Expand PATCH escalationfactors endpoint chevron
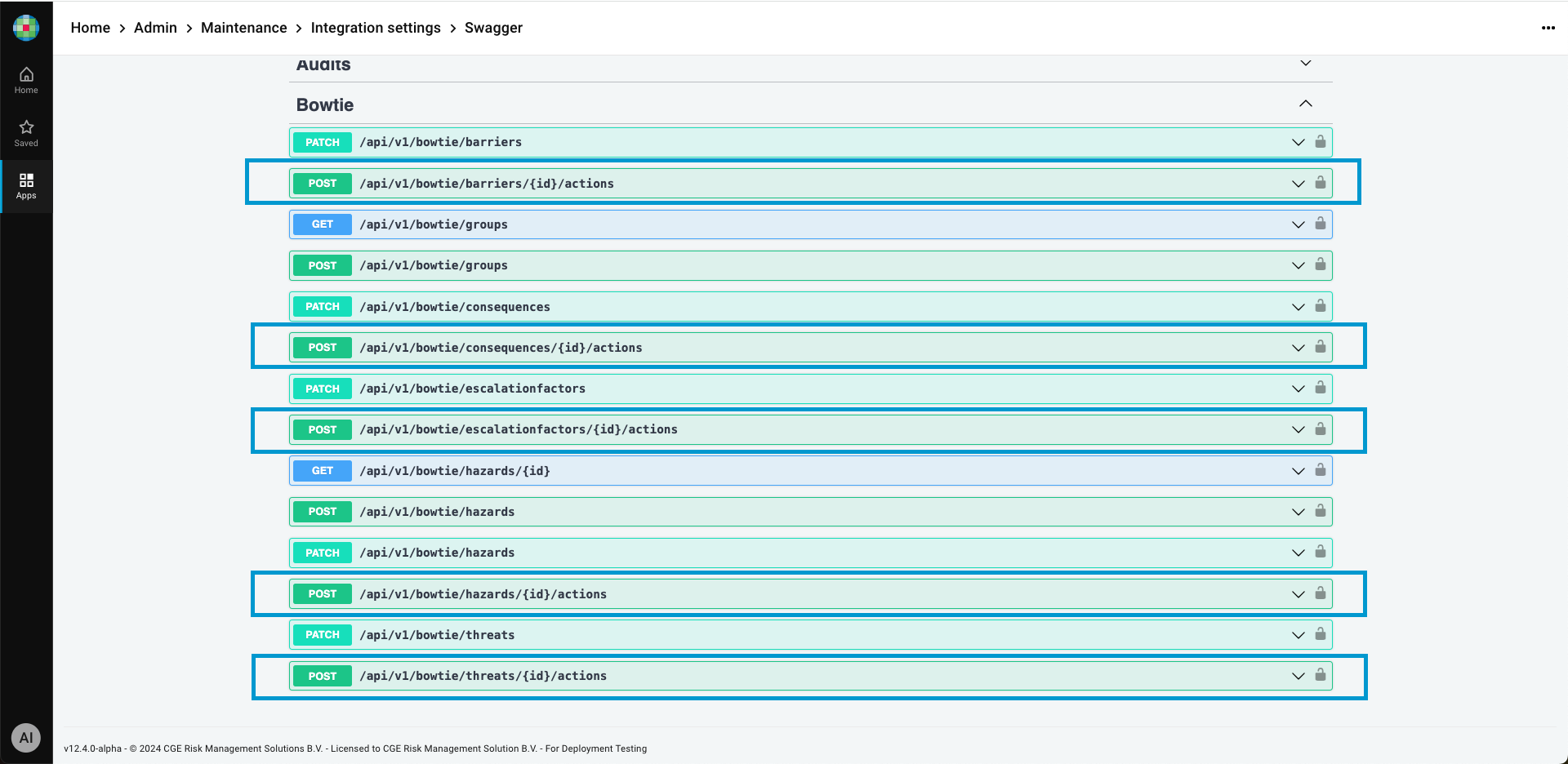Image resolution: width=1568 pixels, height=764 pixels. 1298,389
